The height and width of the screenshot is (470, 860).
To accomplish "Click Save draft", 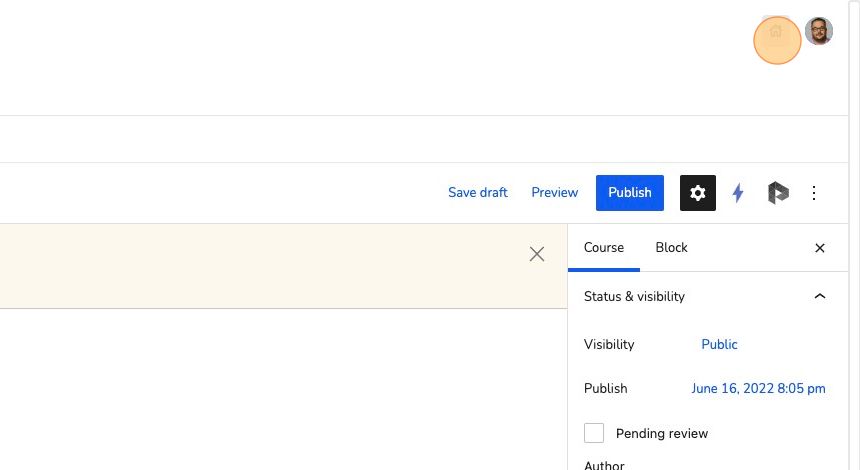I will pyautogui.click(x=478, y=192).
